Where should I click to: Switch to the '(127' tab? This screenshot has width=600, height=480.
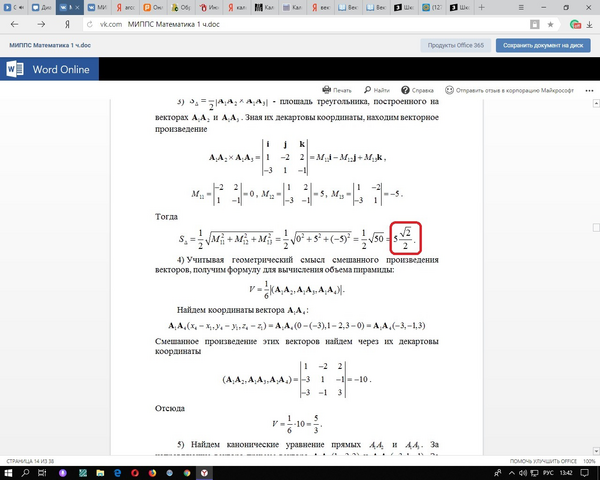click(x=432, y=7)
